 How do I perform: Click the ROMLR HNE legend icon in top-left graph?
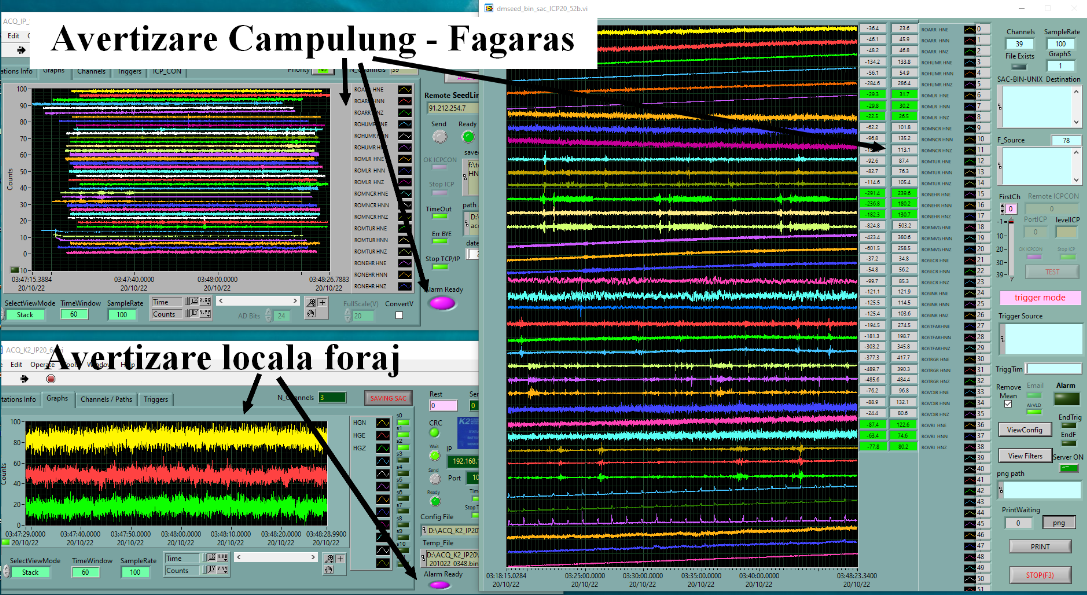404,159
